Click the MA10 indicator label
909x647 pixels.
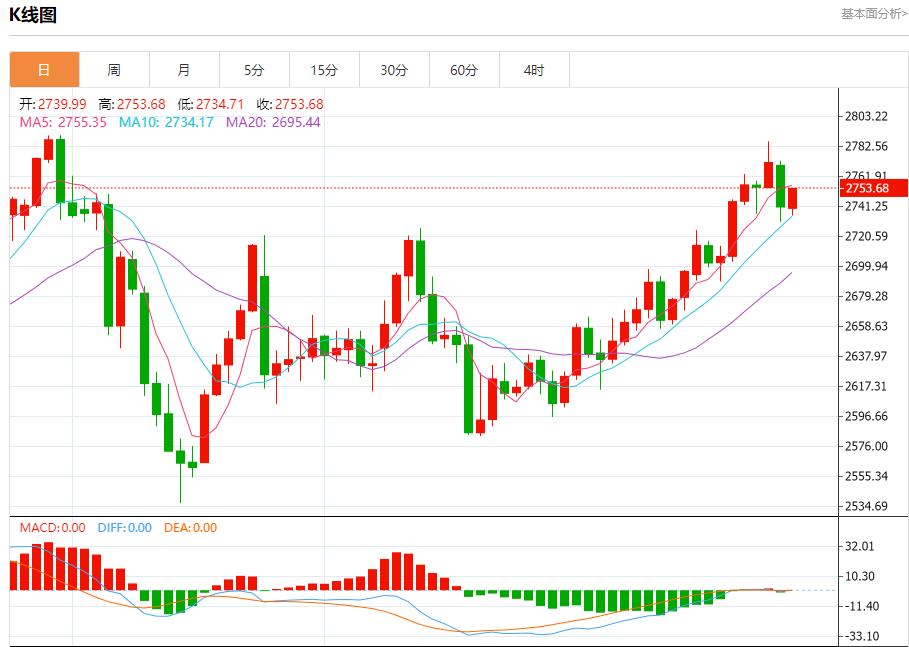[166, 122]
